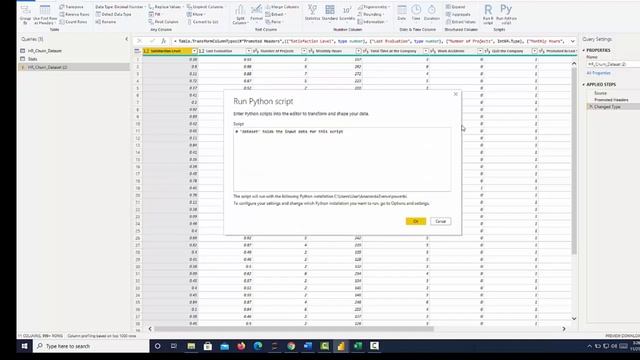
Task: Click Detect Data Type
Action: tap(113, 14)
